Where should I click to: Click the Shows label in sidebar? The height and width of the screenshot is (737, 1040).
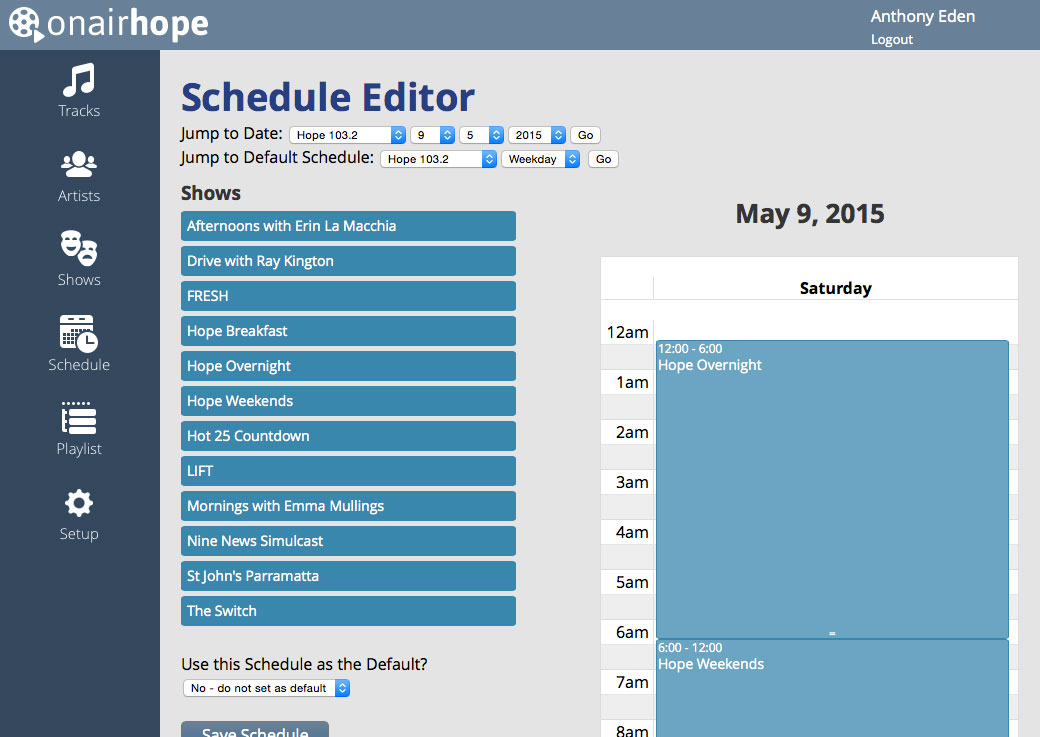coord(79,280)
